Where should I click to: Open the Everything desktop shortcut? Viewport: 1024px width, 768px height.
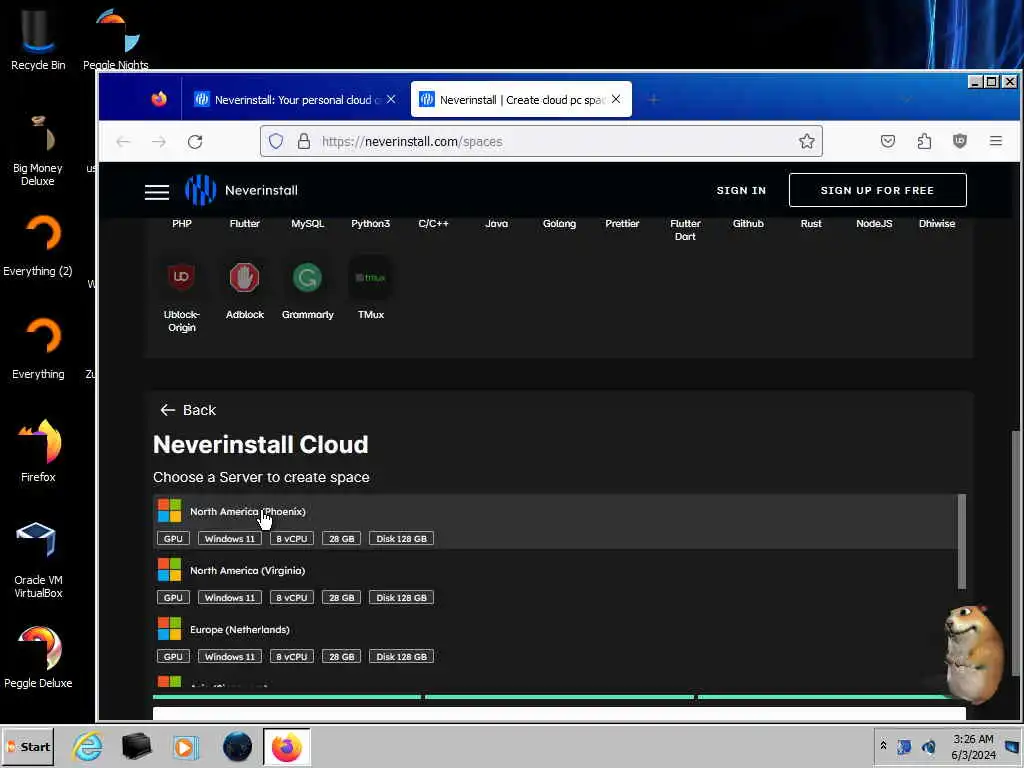38,348
